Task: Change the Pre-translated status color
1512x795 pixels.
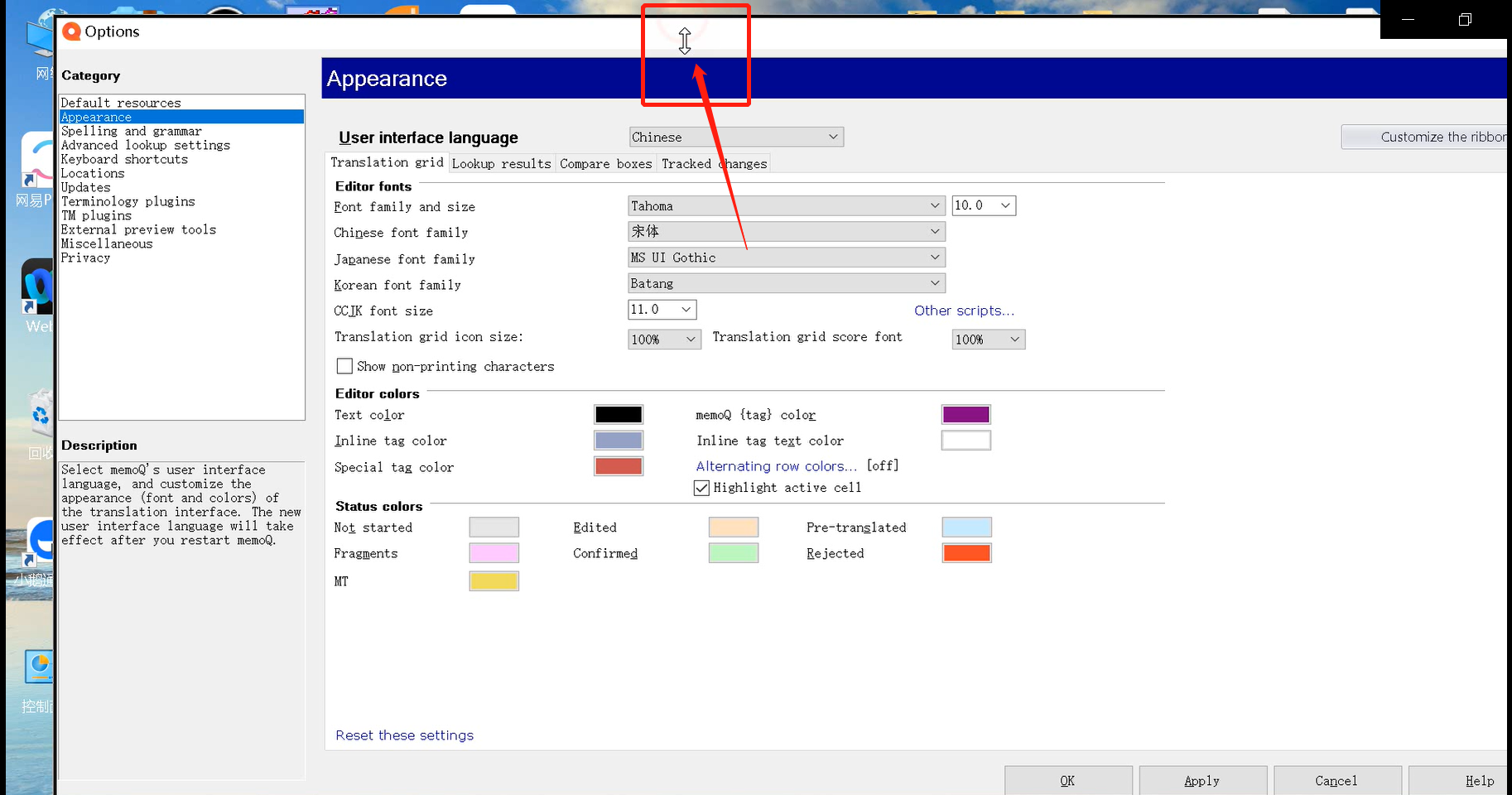Action: (x=967, y=528)
